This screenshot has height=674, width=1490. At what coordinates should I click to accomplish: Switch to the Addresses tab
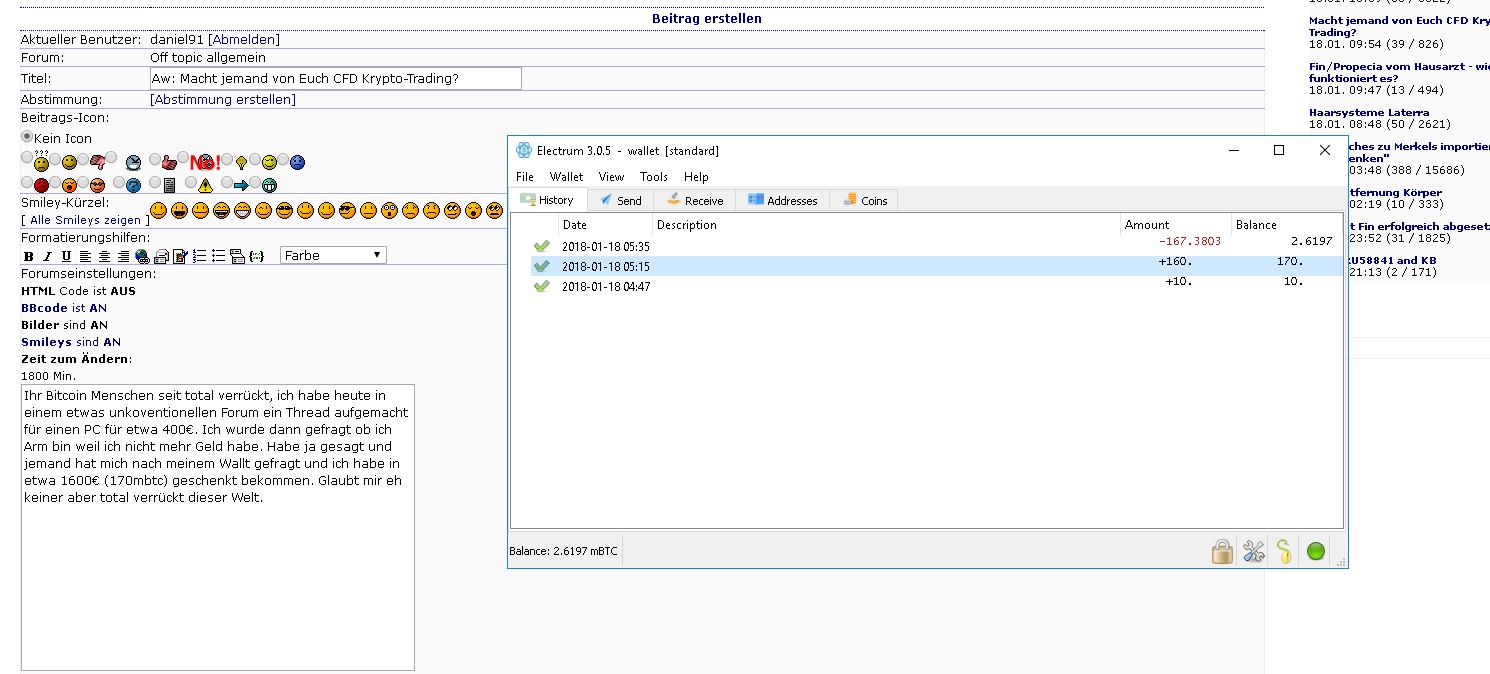(782, 200)
